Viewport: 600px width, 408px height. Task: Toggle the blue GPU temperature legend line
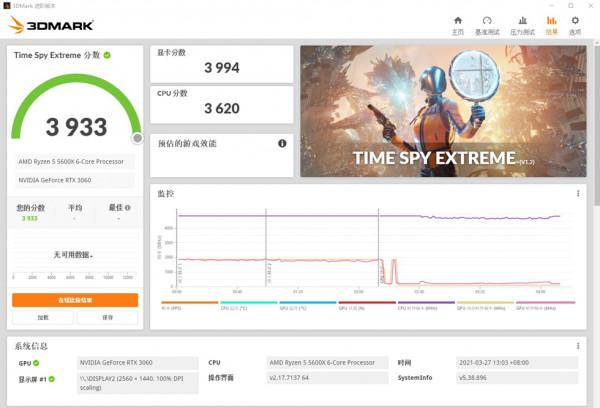[x=308, y=305]
